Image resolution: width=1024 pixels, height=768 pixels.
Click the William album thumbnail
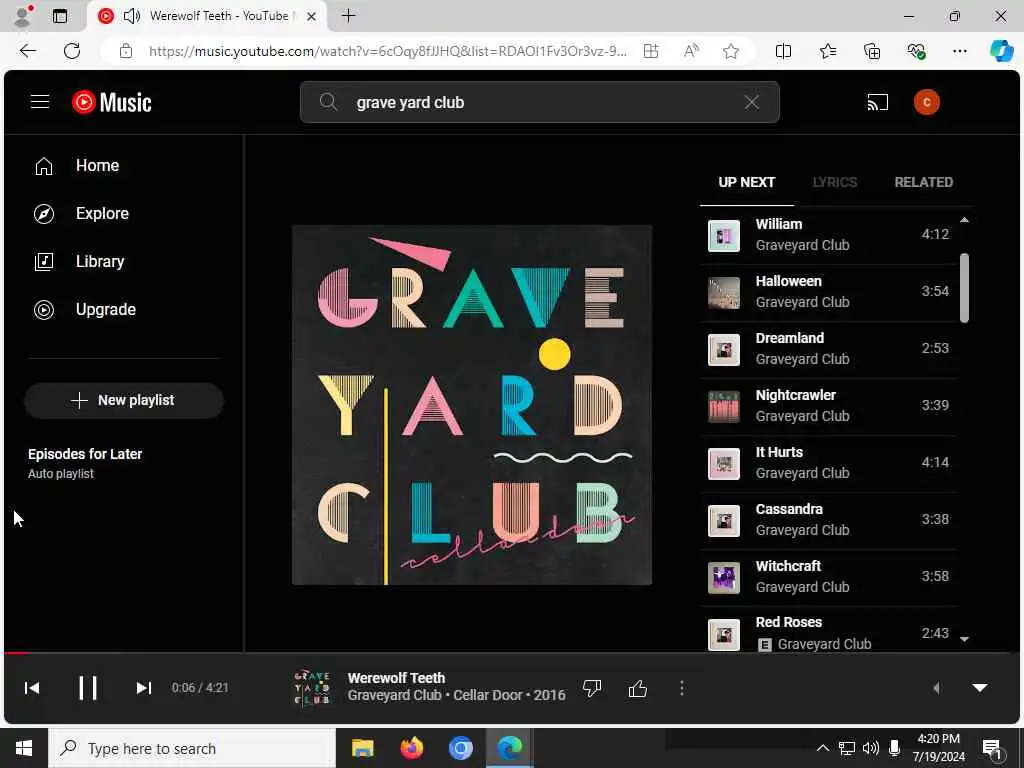point(724,236)
